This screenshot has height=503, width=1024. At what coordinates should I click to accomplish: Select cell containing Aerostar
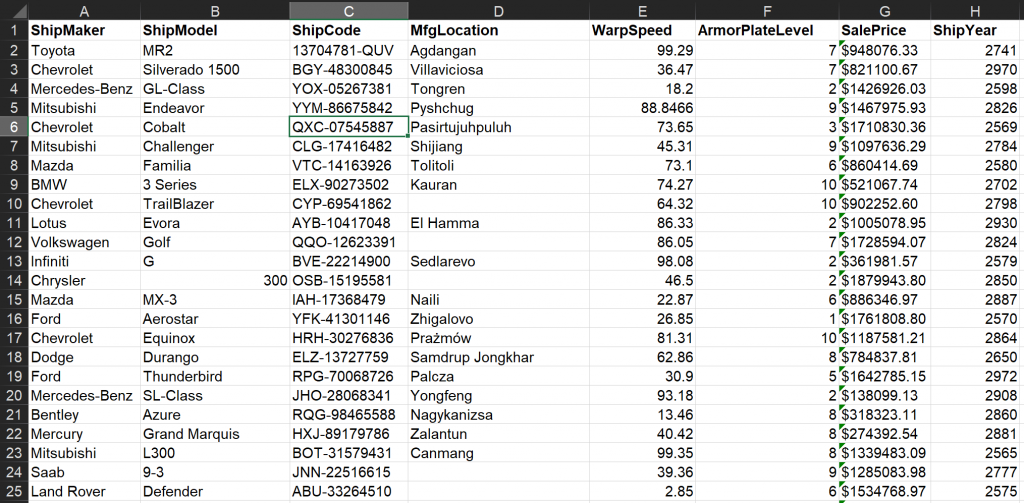pos(215,319)
